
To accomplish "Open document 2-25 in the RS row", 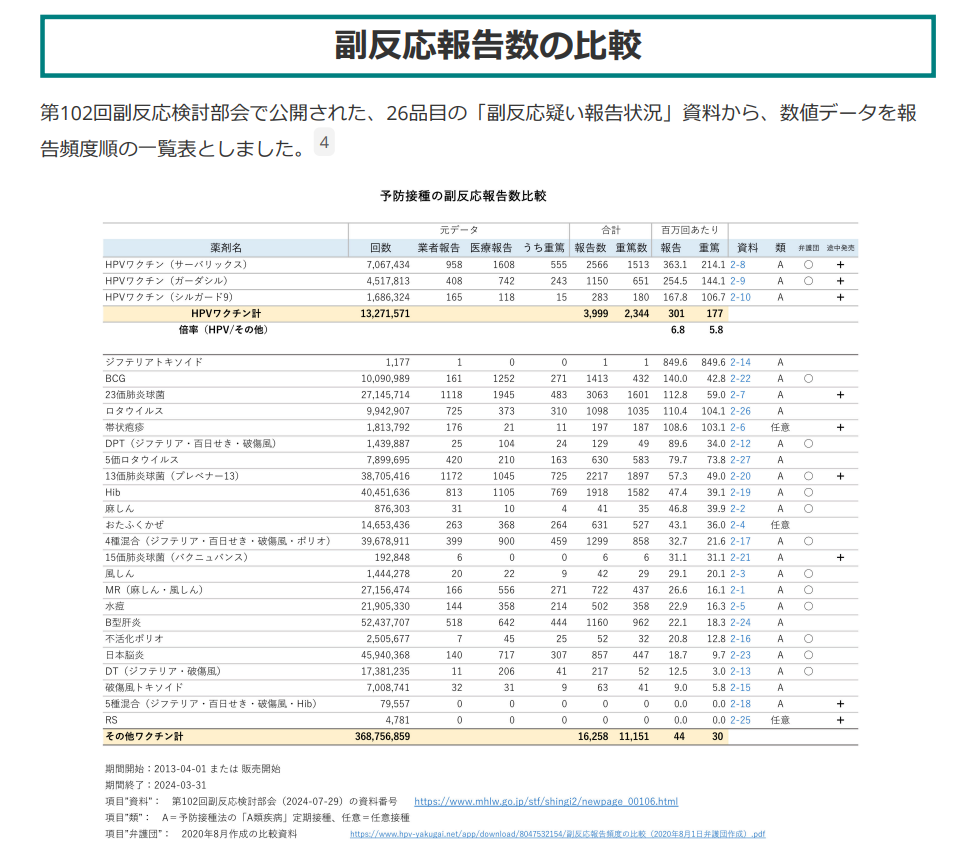I will pyautogui.click(x=740, y=720).
